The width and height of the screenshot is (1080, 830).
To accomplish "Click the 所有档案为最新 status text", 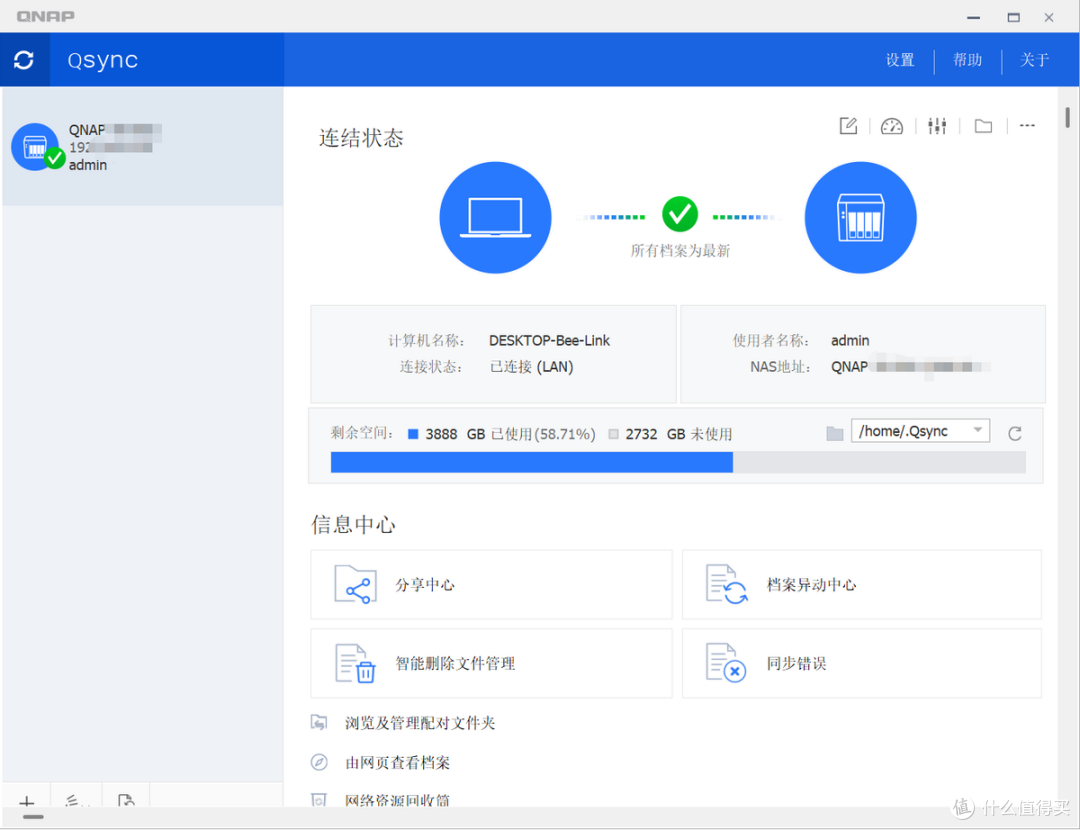I will [680, 251].
